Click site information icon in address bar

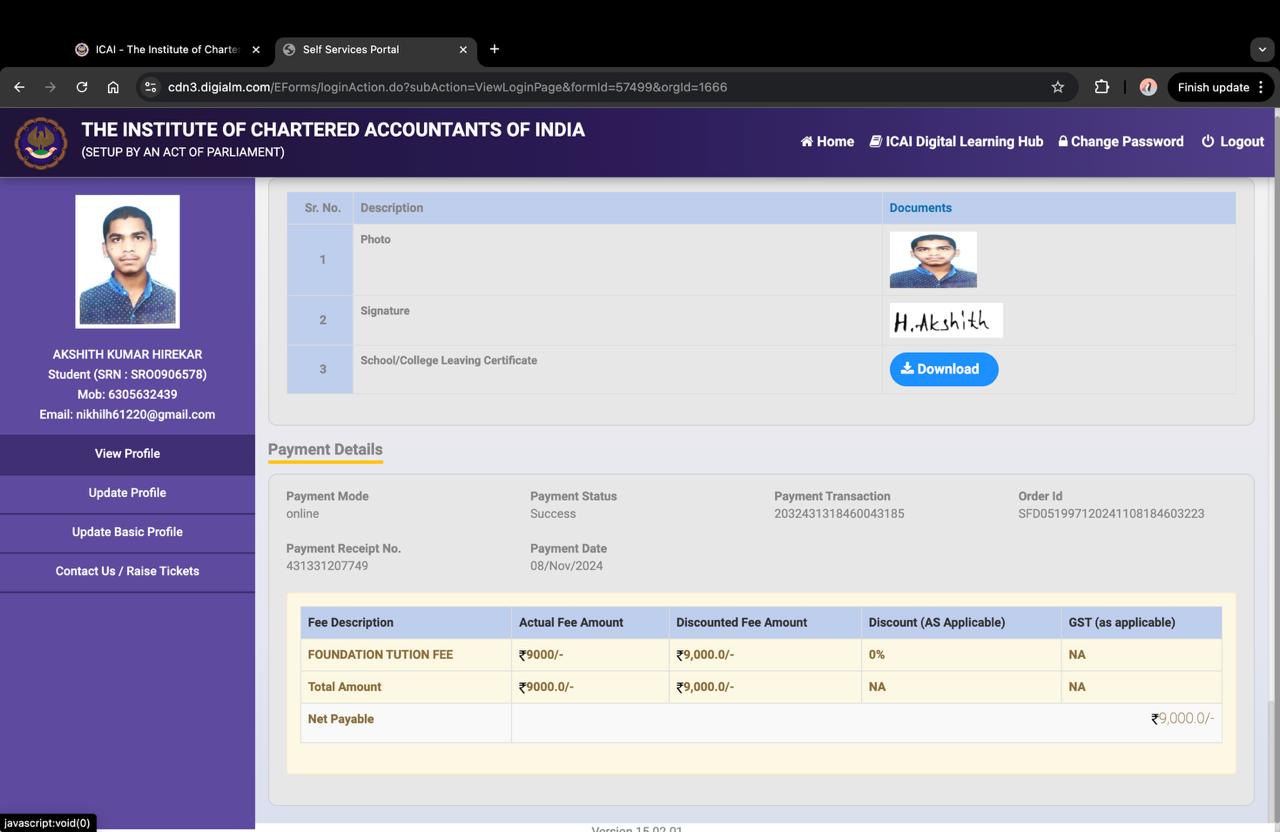coord(151,87)
